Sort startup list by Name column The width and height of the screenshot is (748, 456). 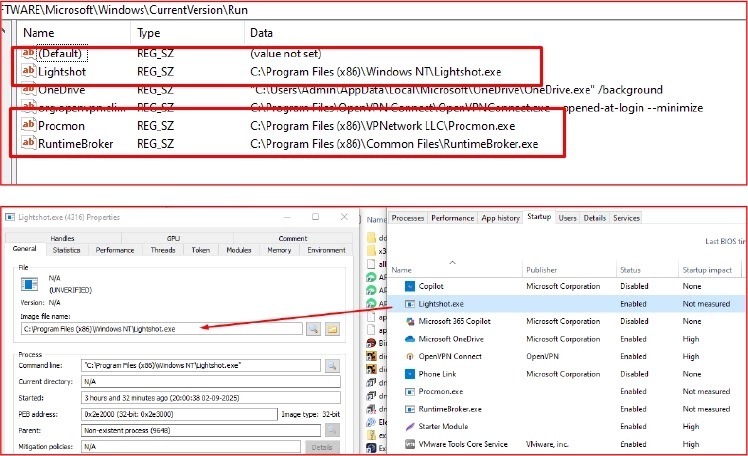(402, 270)
